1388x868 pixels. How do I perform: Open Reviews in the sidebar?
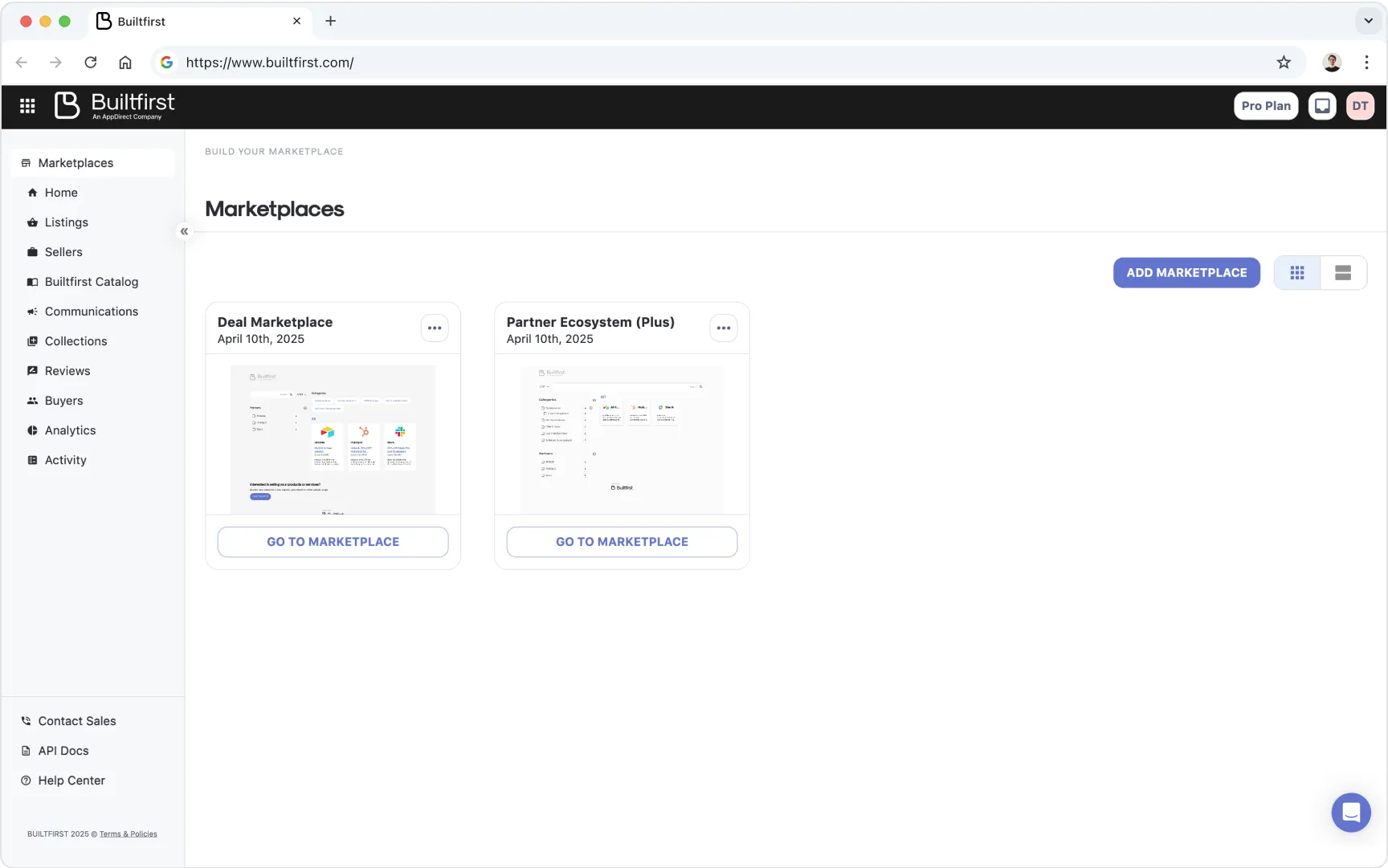tap(67, 371)
